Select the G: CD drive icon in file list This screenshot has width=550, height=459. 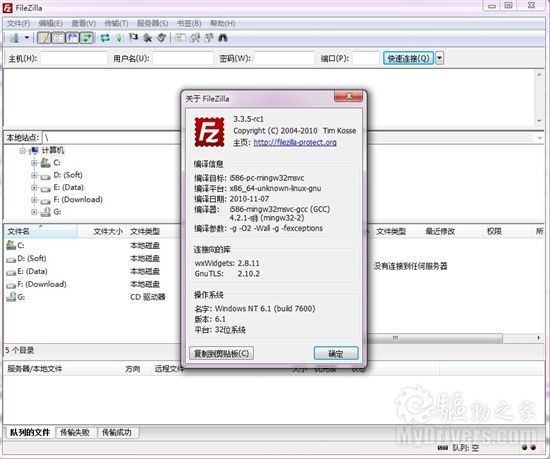pyautogui.click(x=11, y=297)
